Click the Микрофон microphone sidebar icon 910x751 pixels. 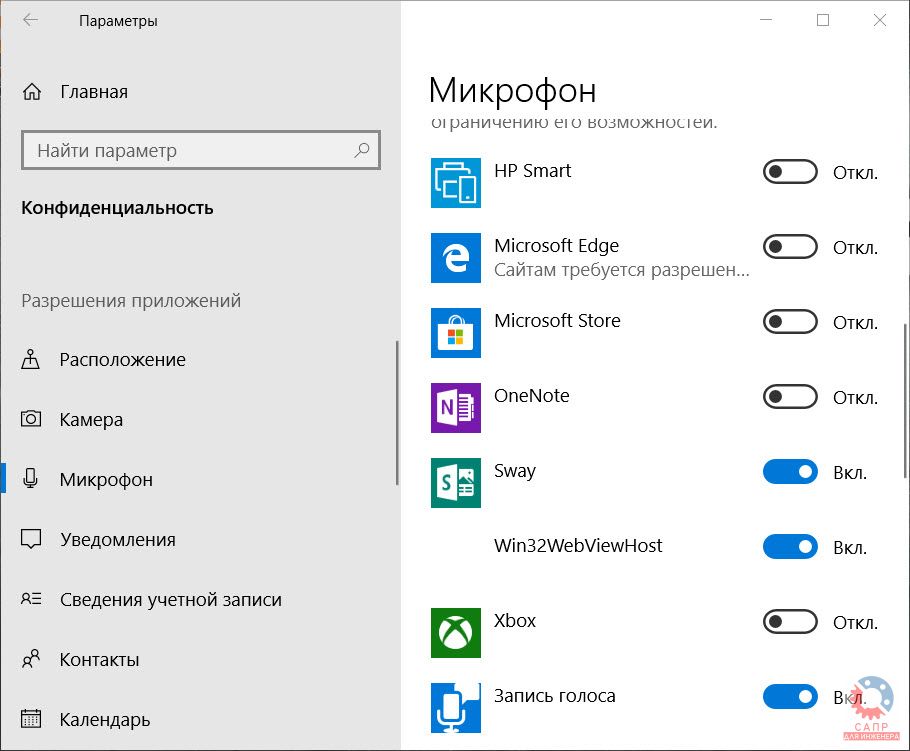tap(31, 479)
